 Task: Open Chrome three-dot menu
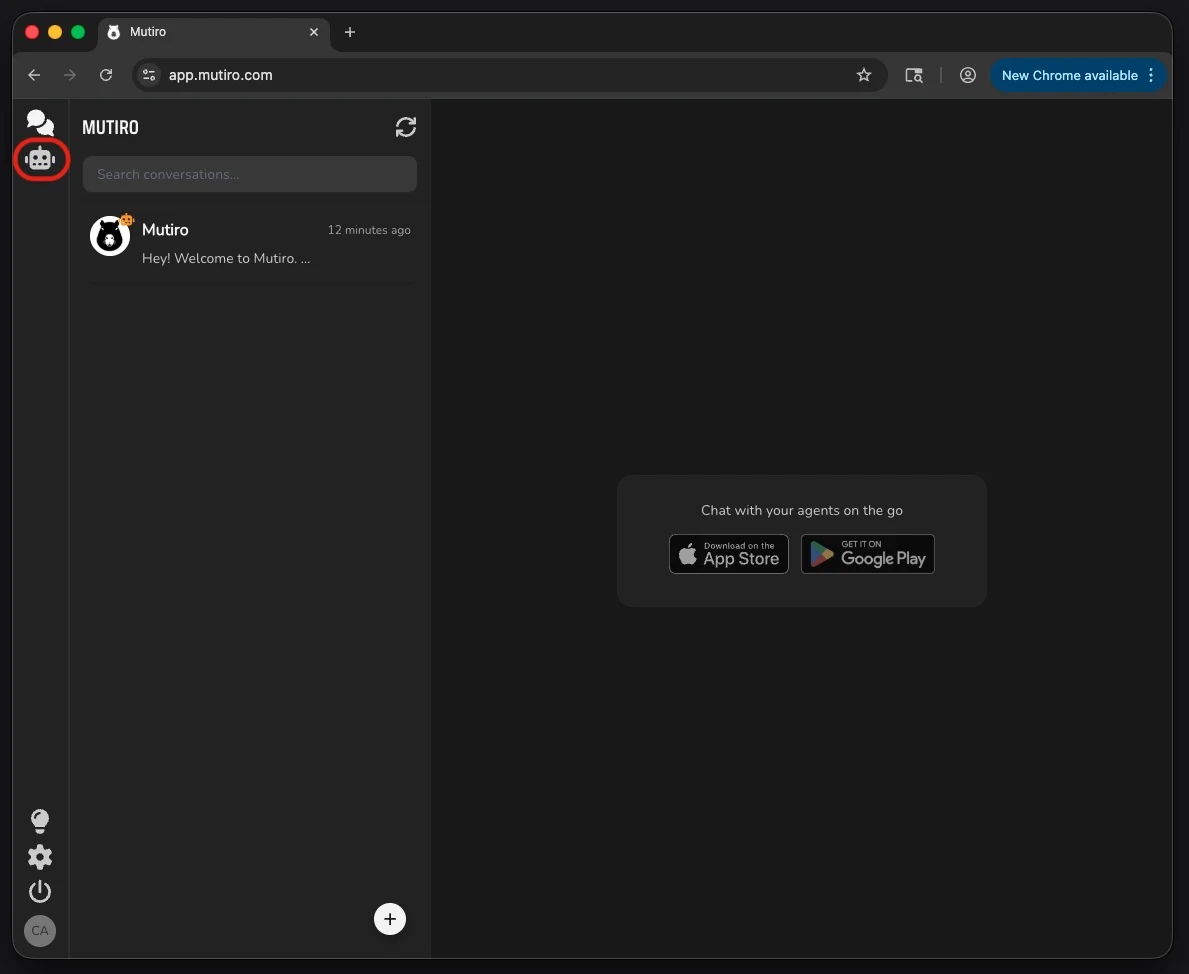point(1151,75)
